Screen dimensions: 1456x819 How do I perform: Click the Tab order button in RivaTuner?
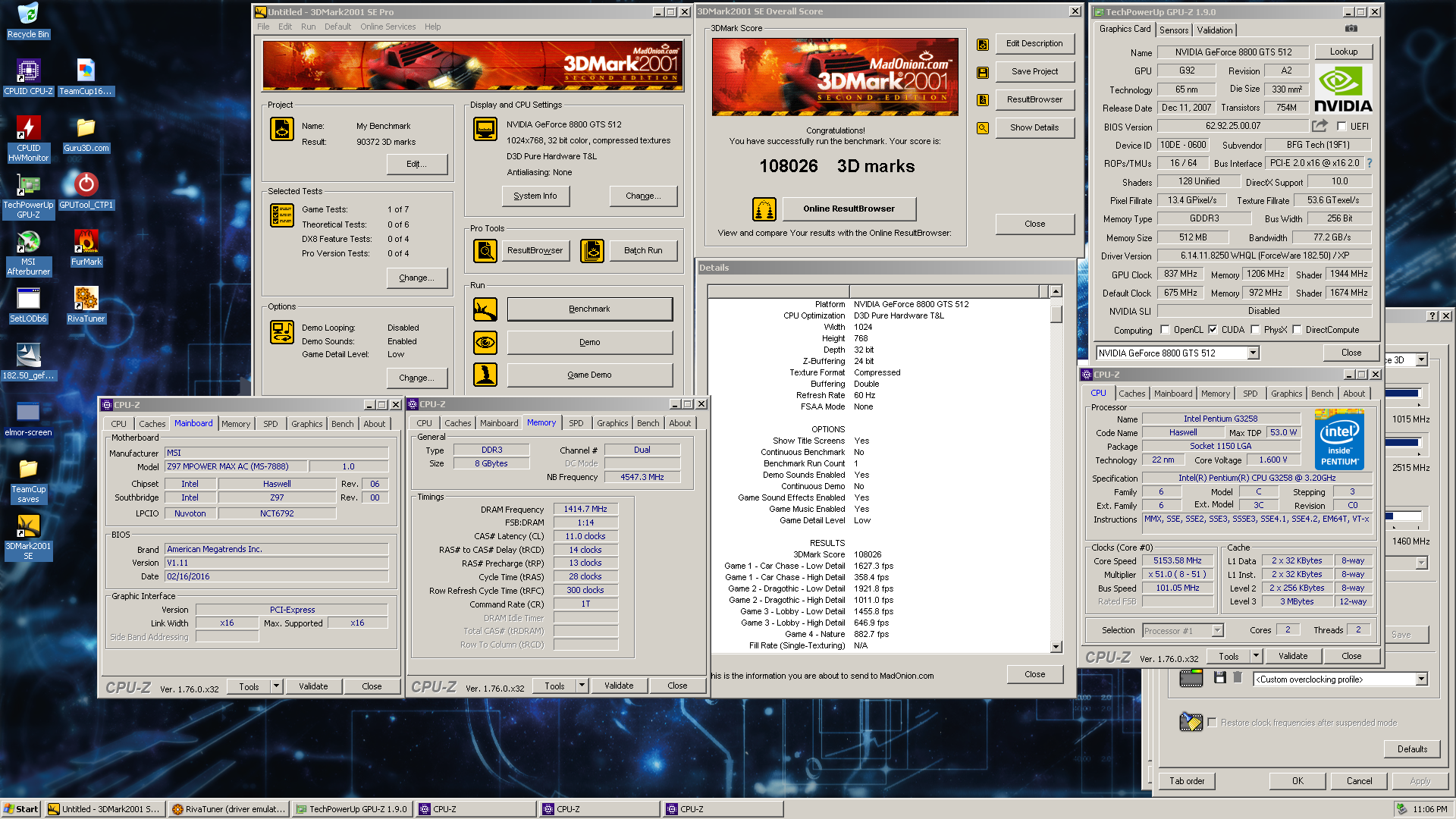click(x=1187, y=781)
